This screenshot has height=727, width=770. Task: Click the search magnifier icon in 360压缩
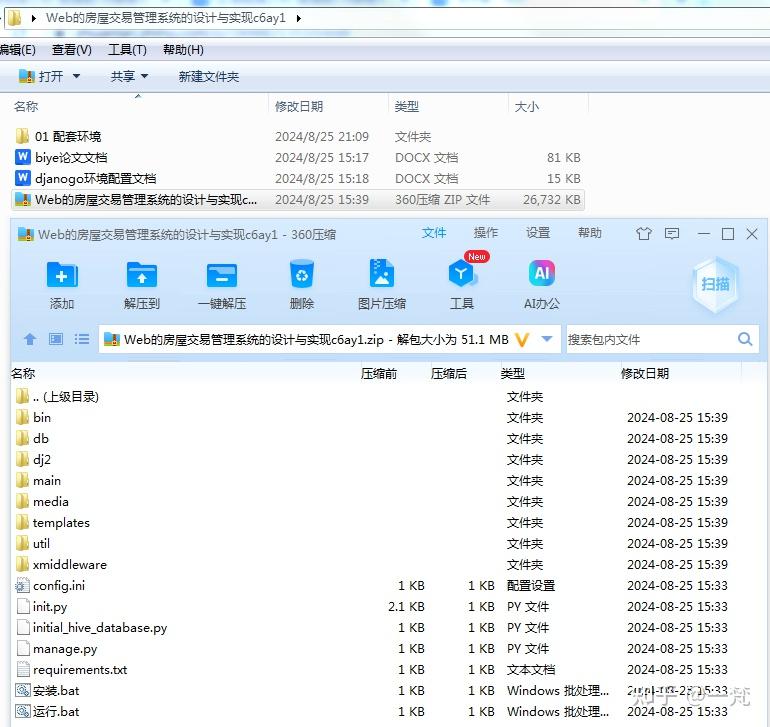coord(745,339)
